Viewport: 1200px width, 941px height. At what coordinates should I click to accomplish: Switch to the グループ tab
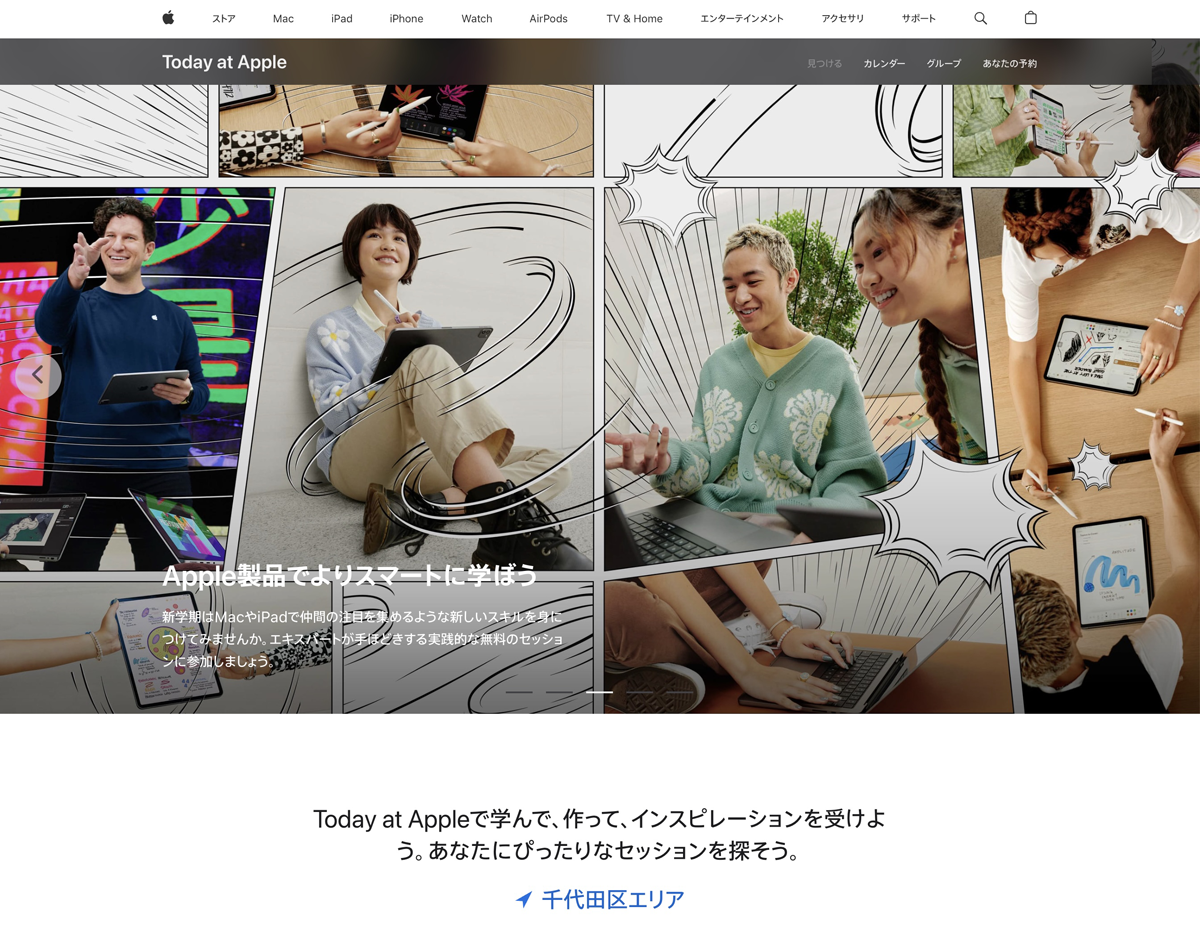pos(944,63)
